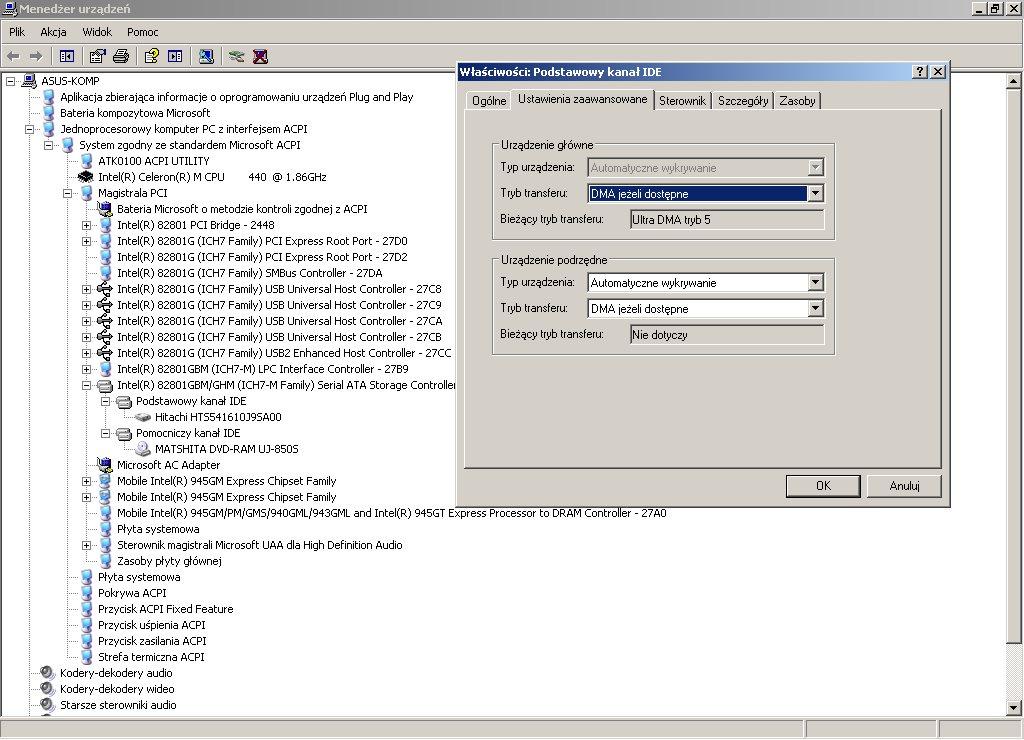Viewport: 1024px width, 740px height.
Task: Select Przycisk zasilania ACPI entry
Action: pos(152,641)
